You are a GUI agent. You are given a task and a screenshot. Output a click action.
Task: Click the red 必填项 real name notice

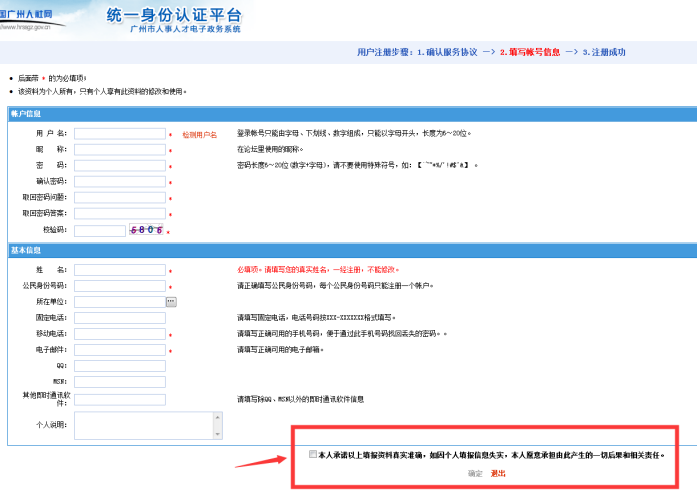pyautogui.click(x=318, y=270)
